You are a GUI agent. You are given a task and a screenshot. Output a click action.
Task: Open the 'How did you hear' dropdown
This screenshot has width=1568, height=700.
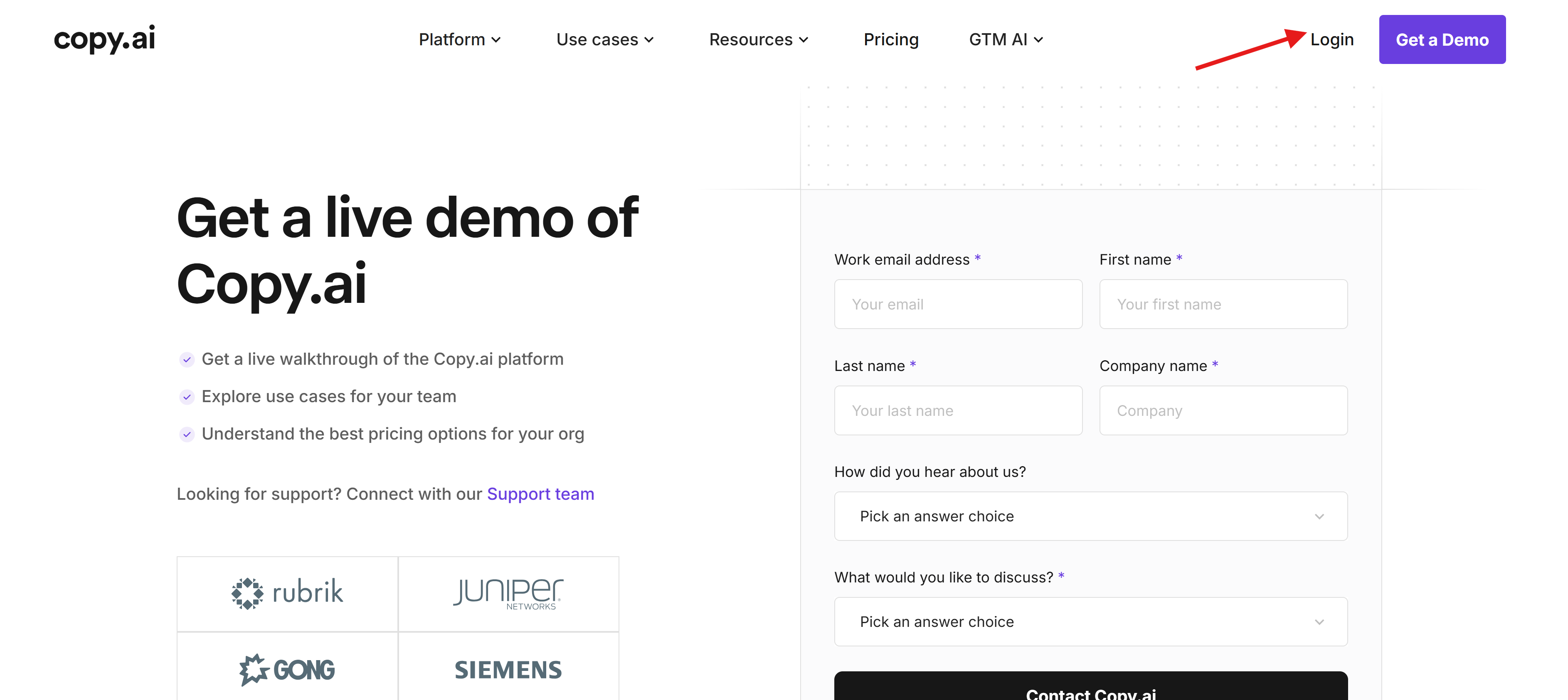1090,516
